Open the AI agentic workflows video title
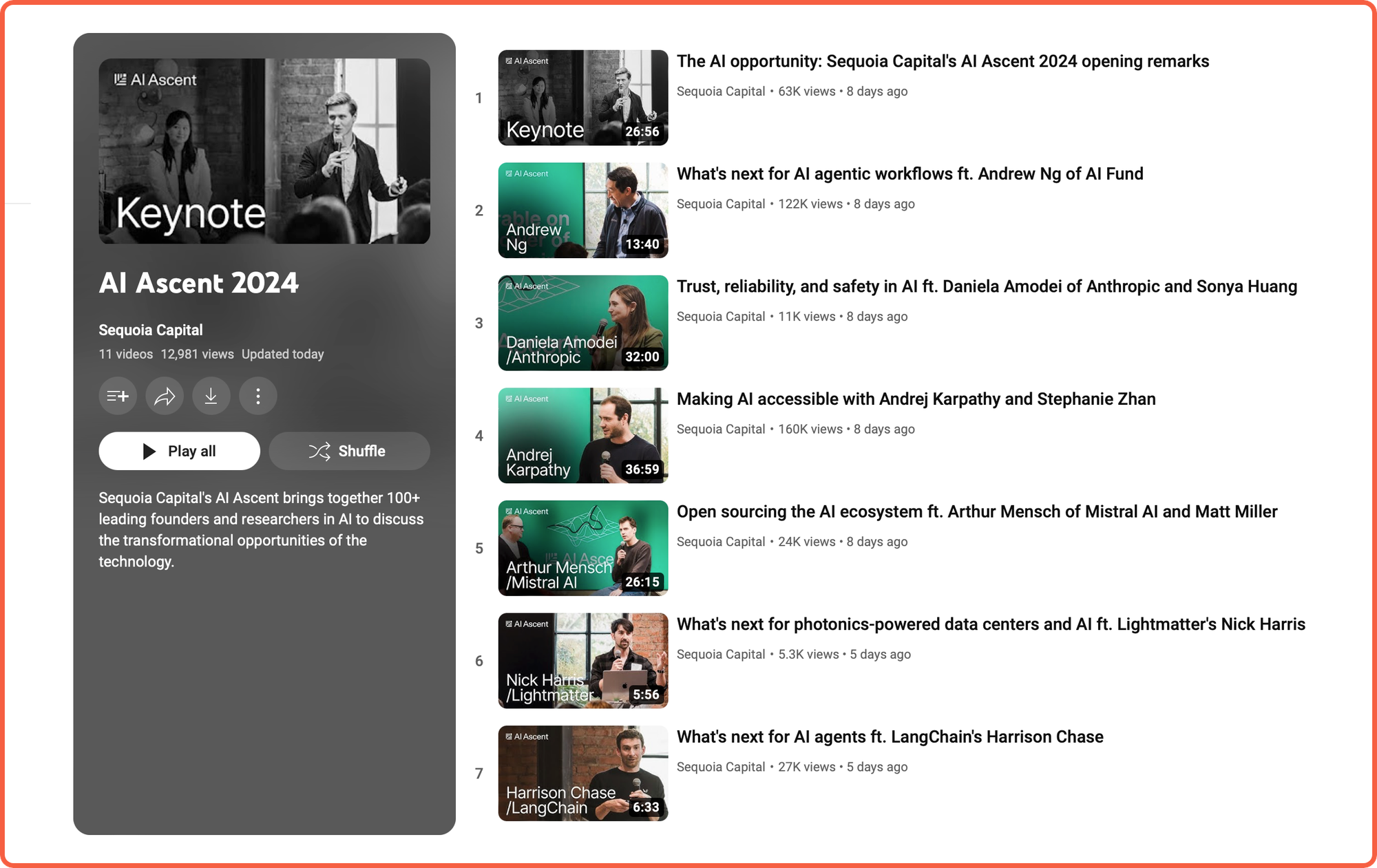The width and height of the screenshot is (1377, 868). (x=910, y=174)
